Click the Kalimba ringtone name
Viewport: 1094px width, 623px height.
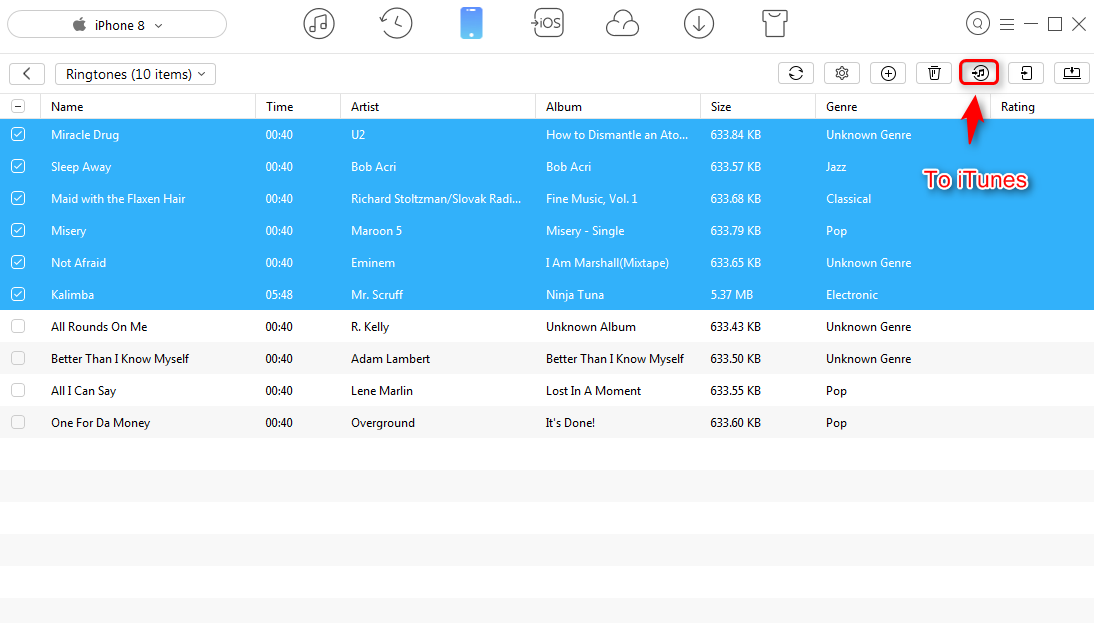pos(73,295)
